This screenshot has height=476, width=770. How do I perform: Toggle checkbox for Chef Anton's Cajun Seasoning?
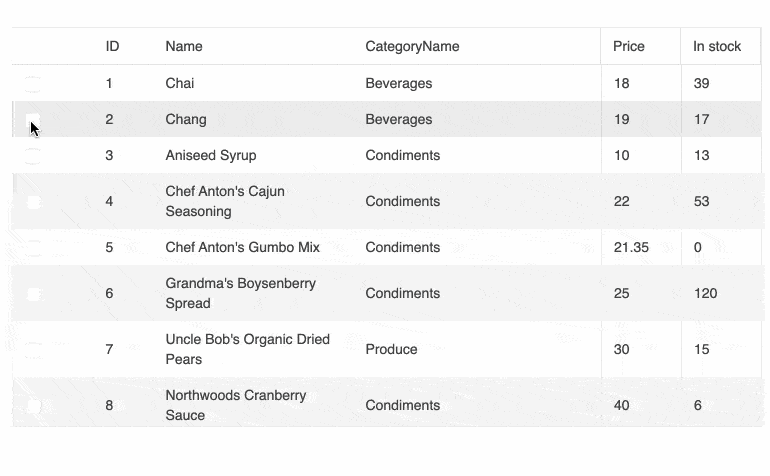tap(33, 202)
